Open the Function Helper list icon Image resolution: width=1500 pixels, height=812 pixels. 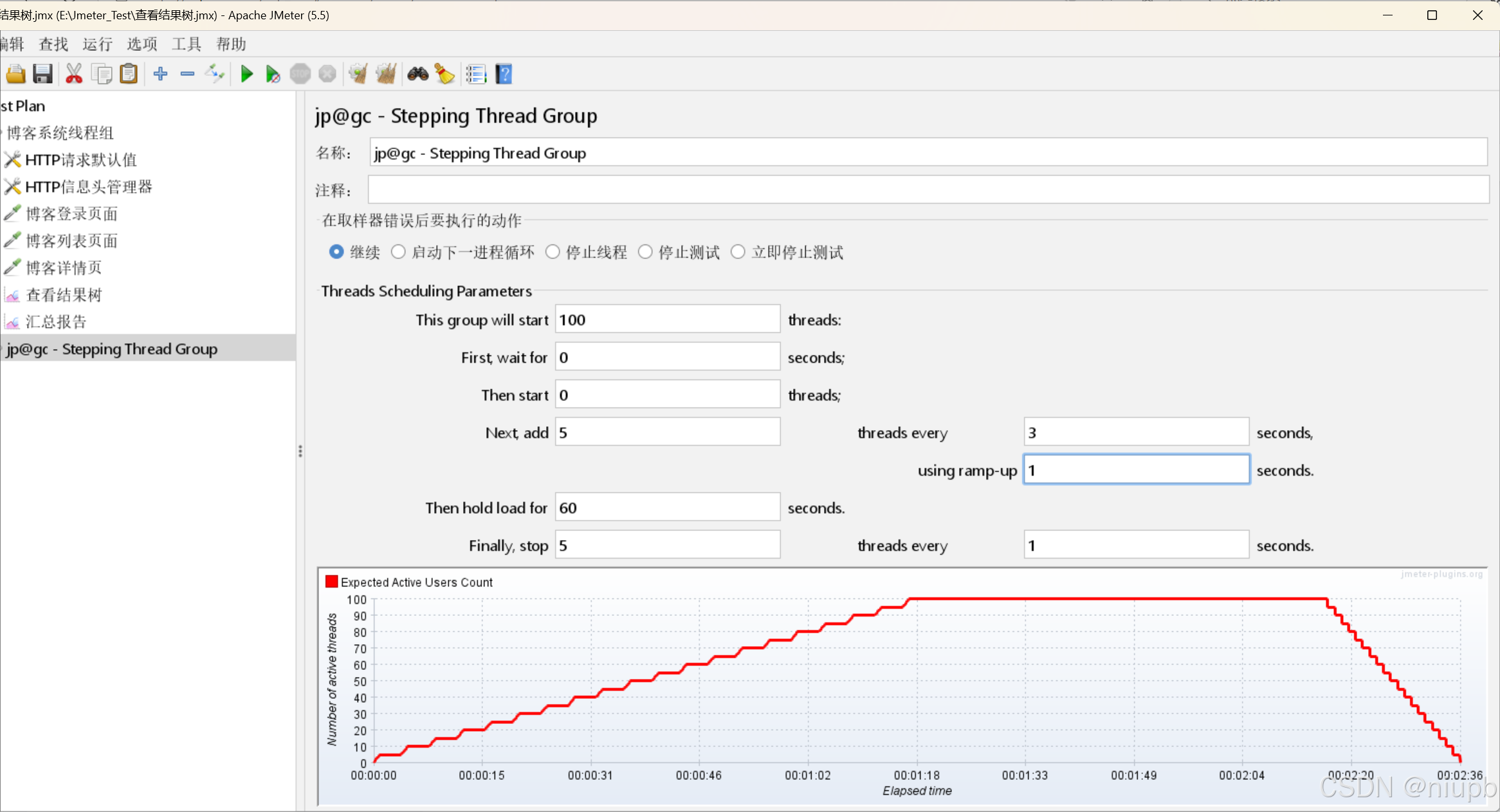pos(476,75)
